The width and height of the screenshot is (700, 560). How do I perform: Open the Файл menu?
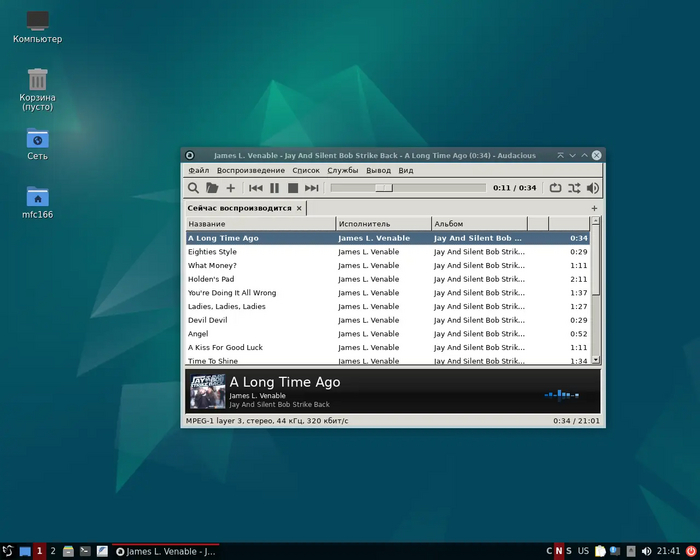point(198,170)
